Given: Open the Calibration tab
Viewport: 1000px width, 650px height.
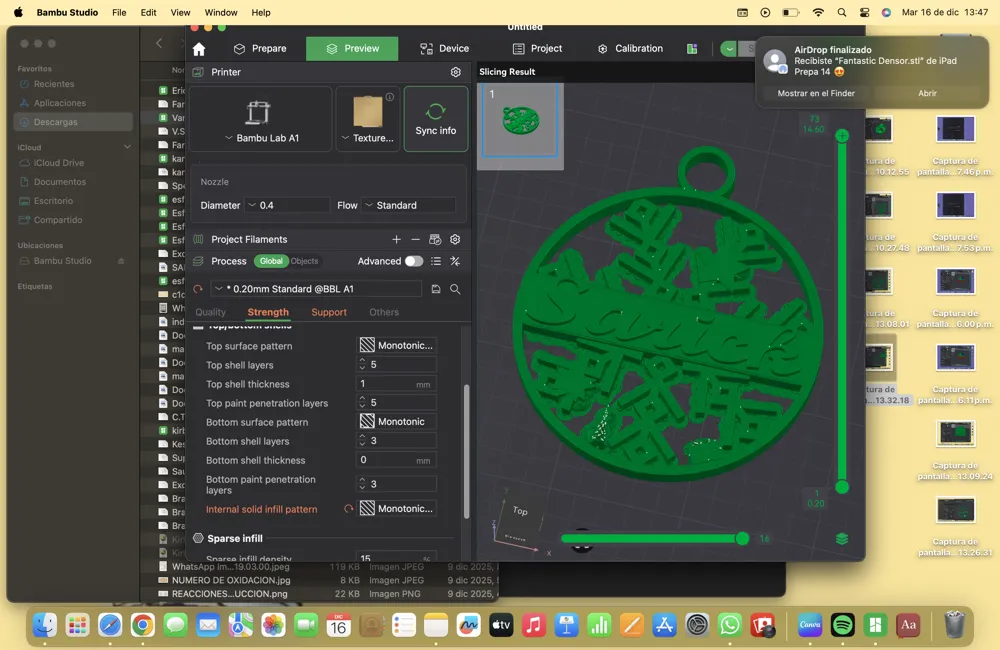Looking at the screenshot, I should pyautogui.click(x=629, y=48).
